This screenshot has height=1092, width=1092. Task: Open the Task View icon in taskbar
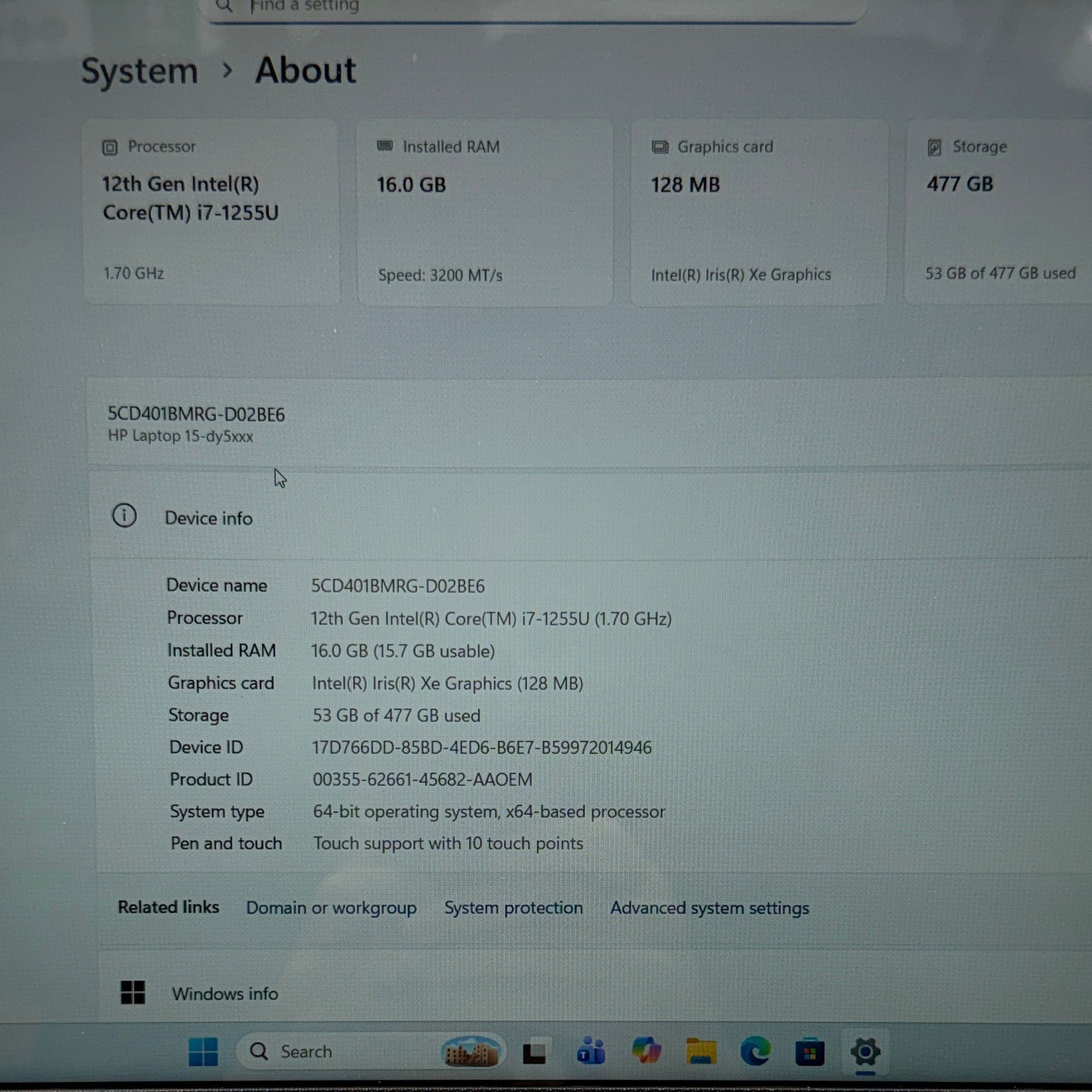point(534,1052)
